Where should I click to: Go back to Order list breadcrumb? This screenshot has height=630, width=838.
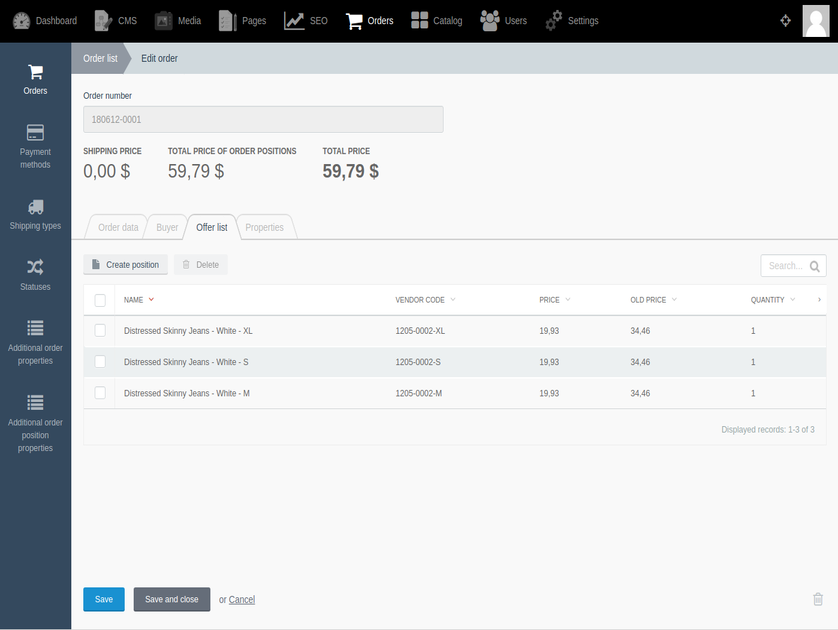click(100, 58)
